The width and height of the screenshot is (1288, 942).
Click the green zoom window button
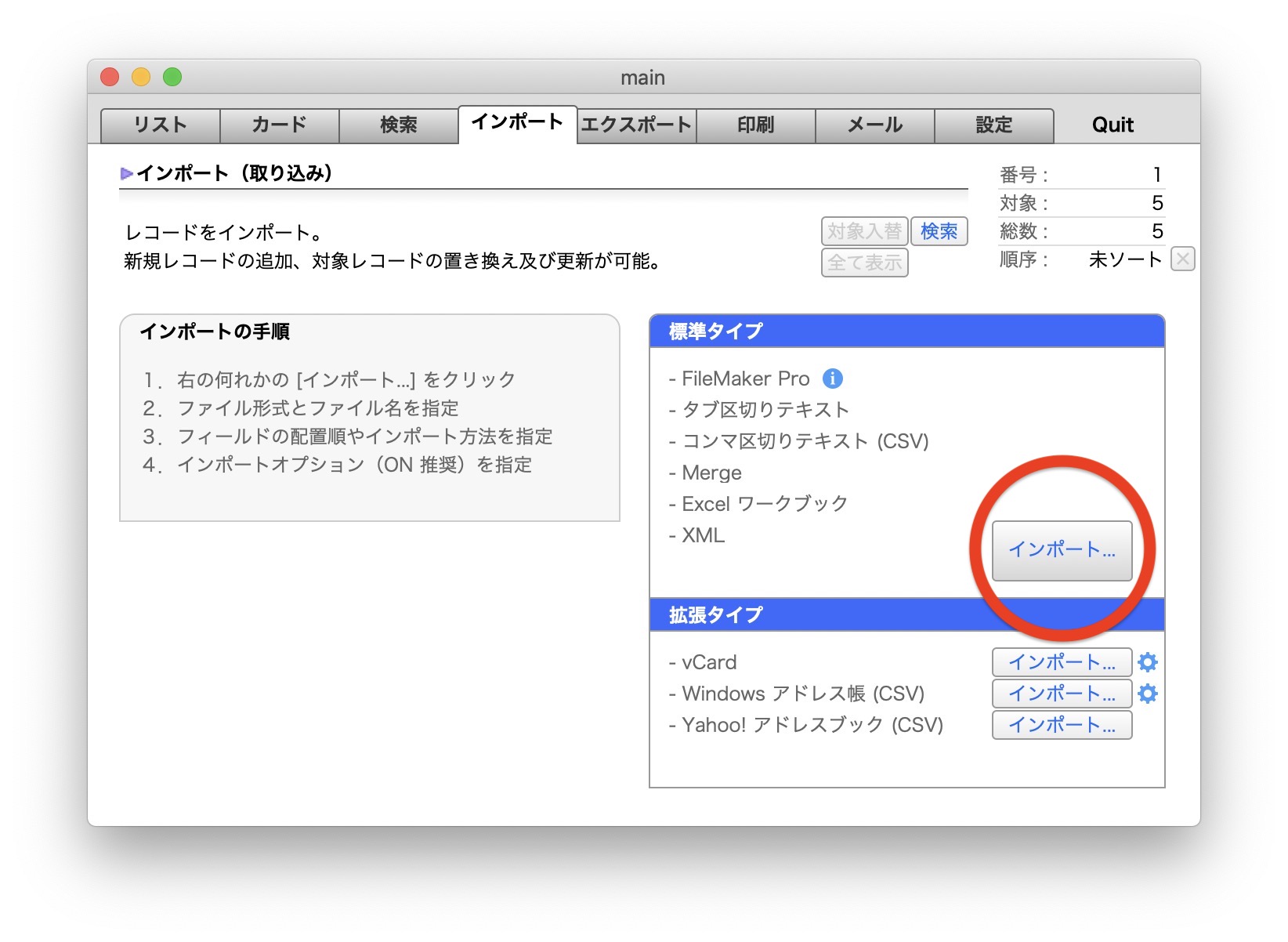(172, 77)
